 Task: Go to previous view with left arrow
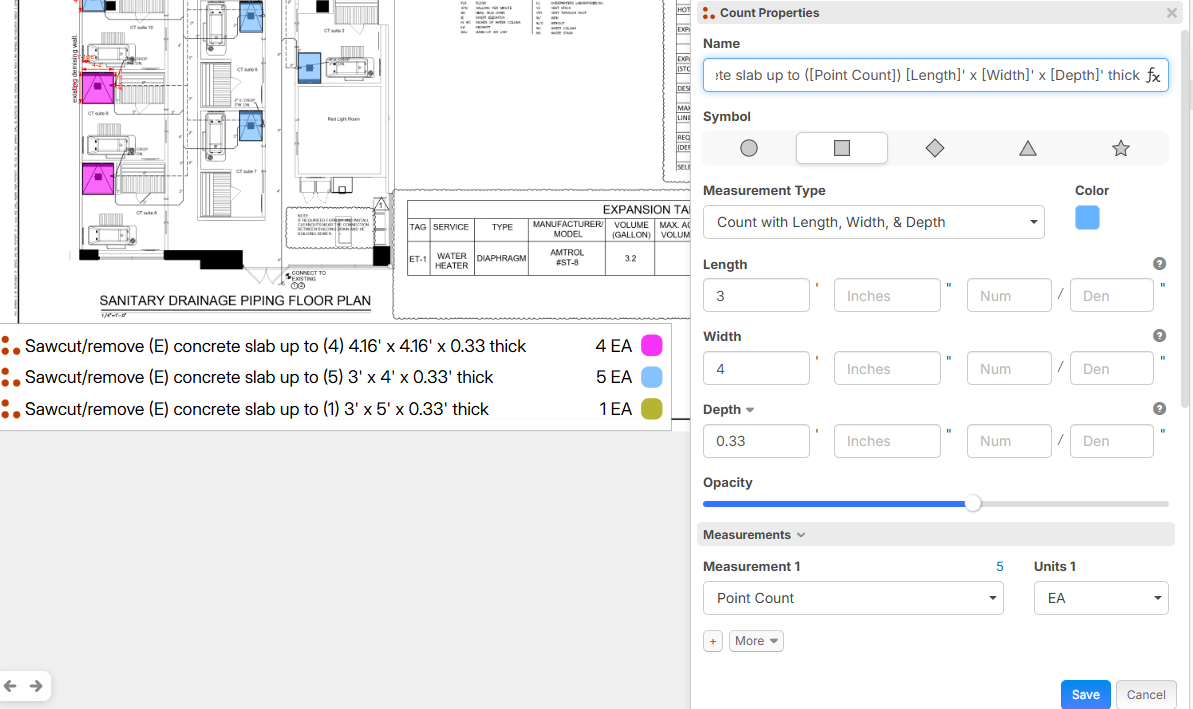coord(11,686)
